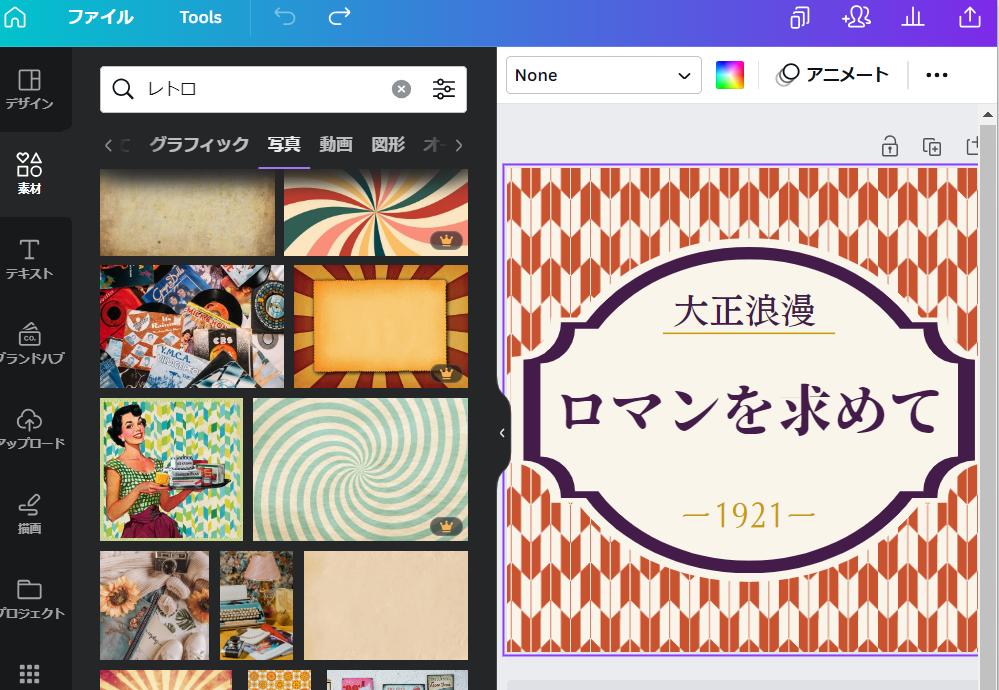Open the share upload icon
This screenshot has width=999, height=690.
pos(970,17)
